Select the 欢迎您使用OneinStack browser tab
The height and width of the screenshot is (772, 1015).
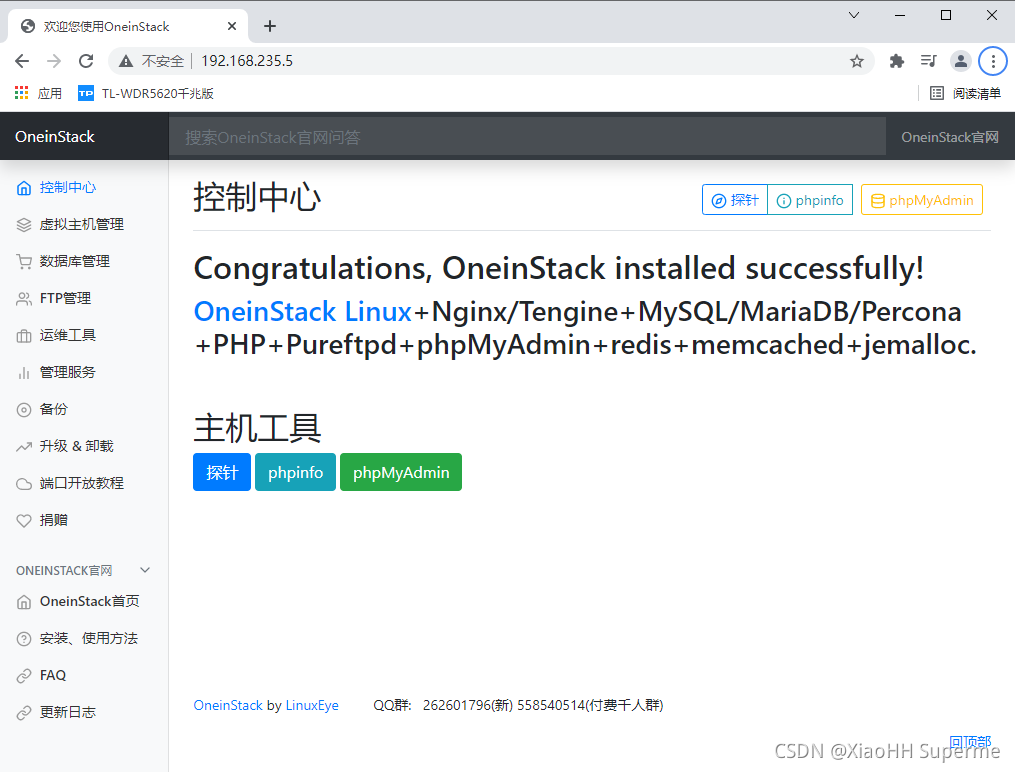[128, 26]
